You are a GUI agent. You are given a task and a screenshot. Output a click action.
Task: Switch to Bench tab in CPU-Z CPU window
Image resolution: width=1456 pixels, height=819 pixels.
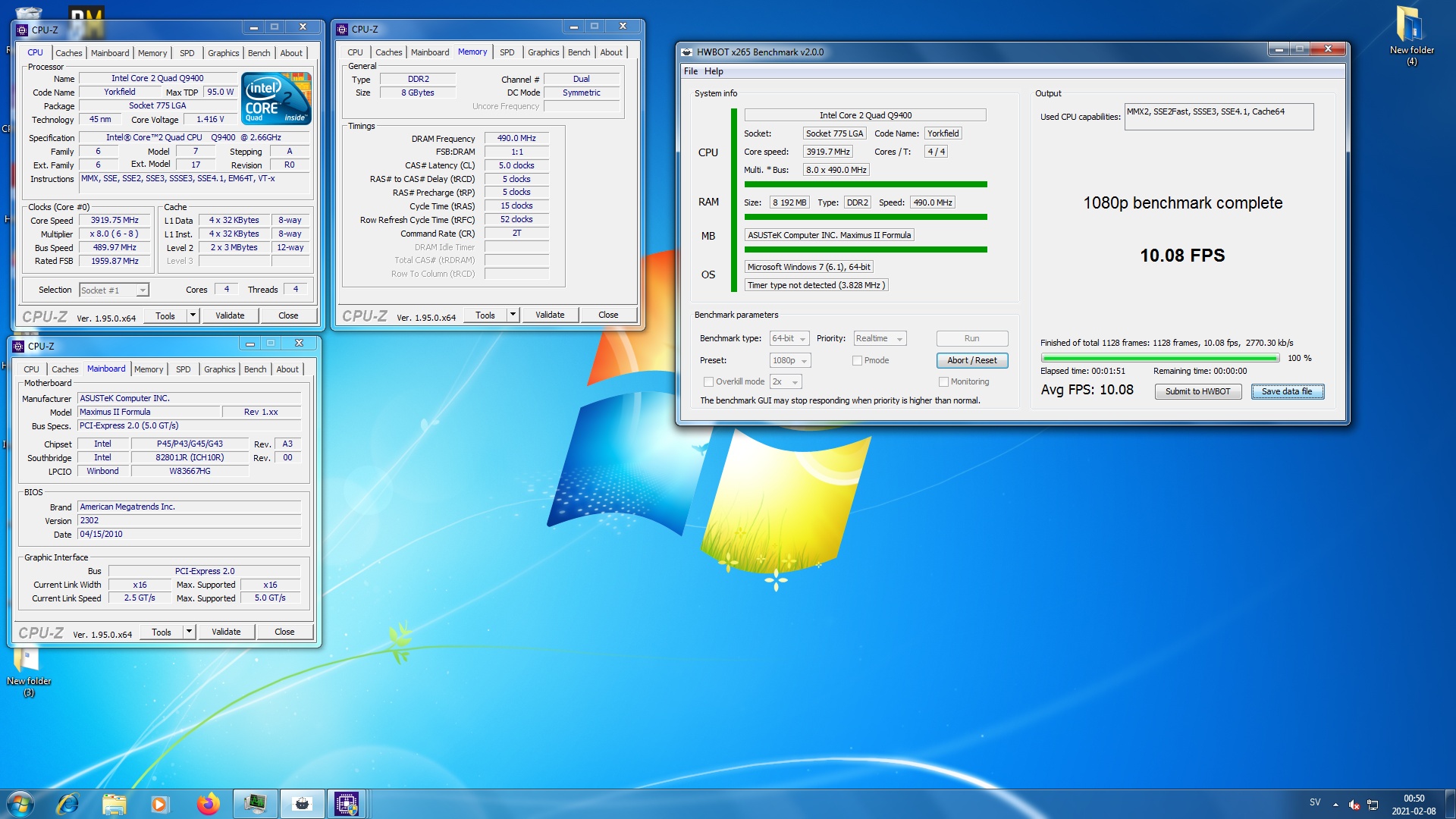(259, 53)
